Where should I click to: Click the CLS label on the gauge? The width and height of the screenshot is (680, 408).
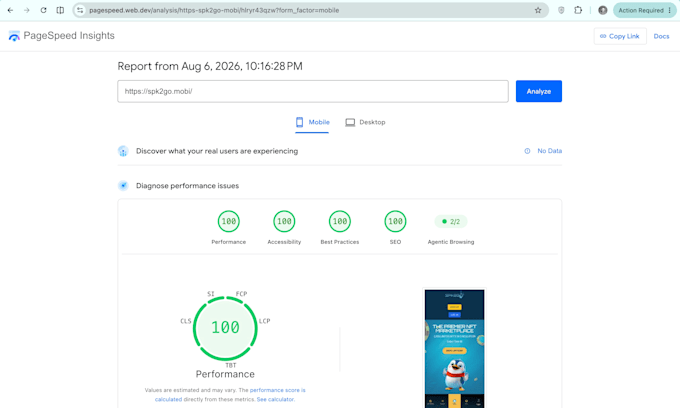coord(186,321)
